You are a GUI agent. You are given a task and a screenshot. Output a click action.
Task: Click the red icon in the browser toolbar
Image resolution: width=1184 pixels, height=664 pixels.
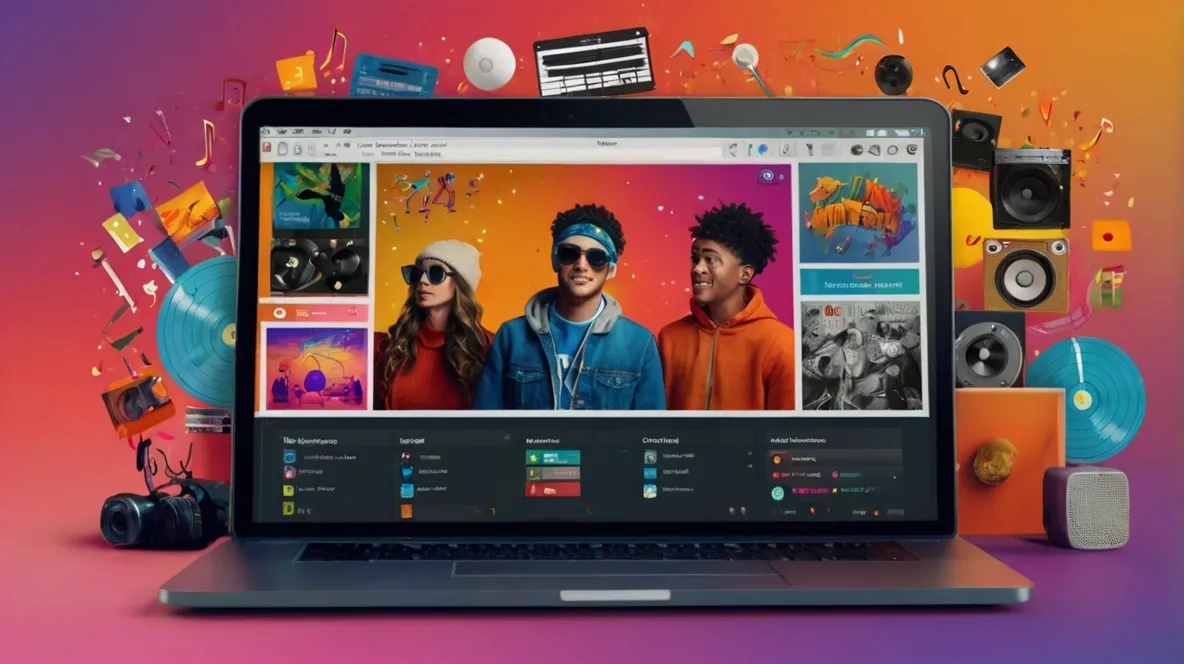point(267,148)
